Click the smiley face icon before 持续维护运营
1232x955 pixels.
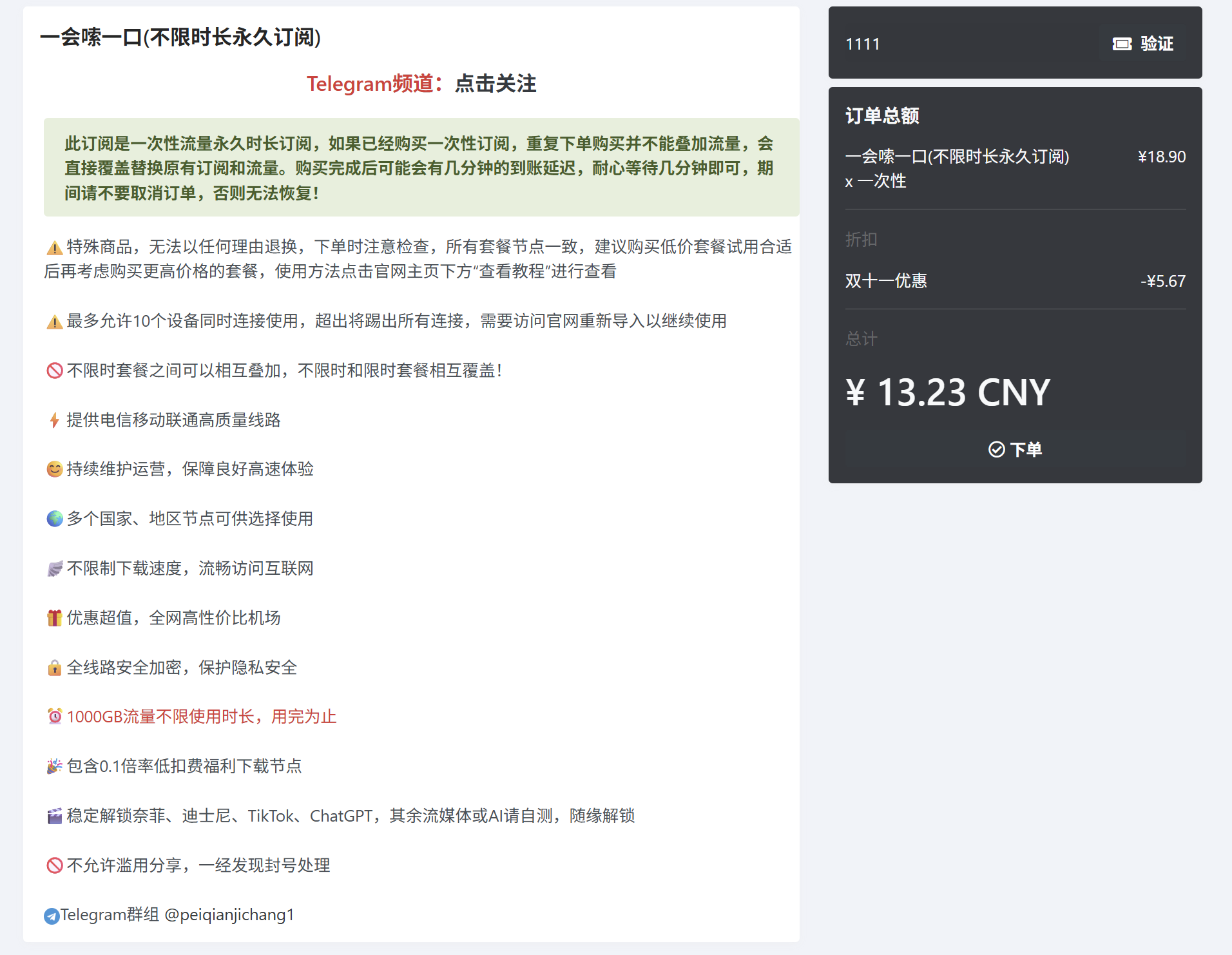tap(55, 469)
